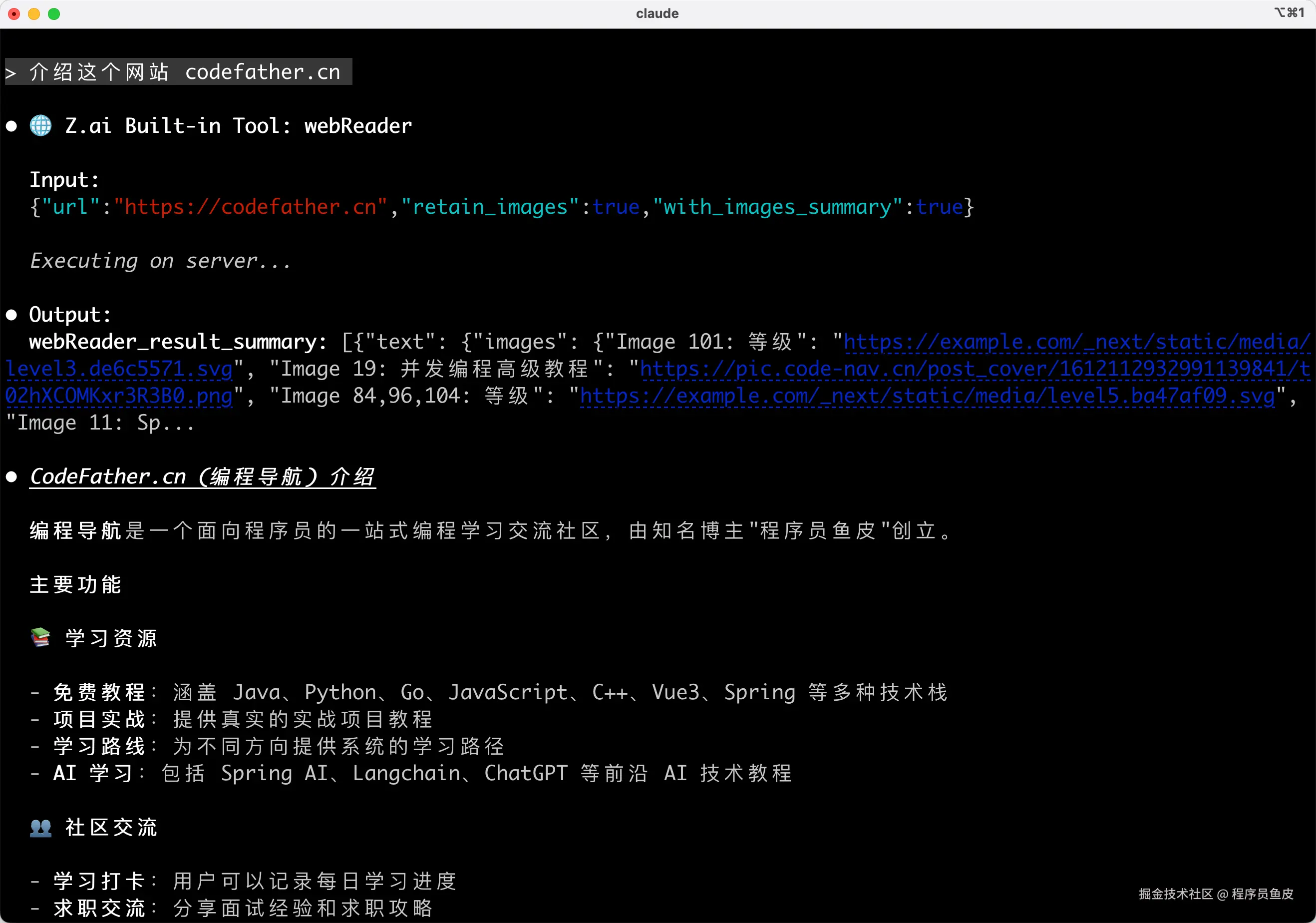Click the 主要功能 section heading
This screenshot has width=1316, height=923.
point(75,585)
